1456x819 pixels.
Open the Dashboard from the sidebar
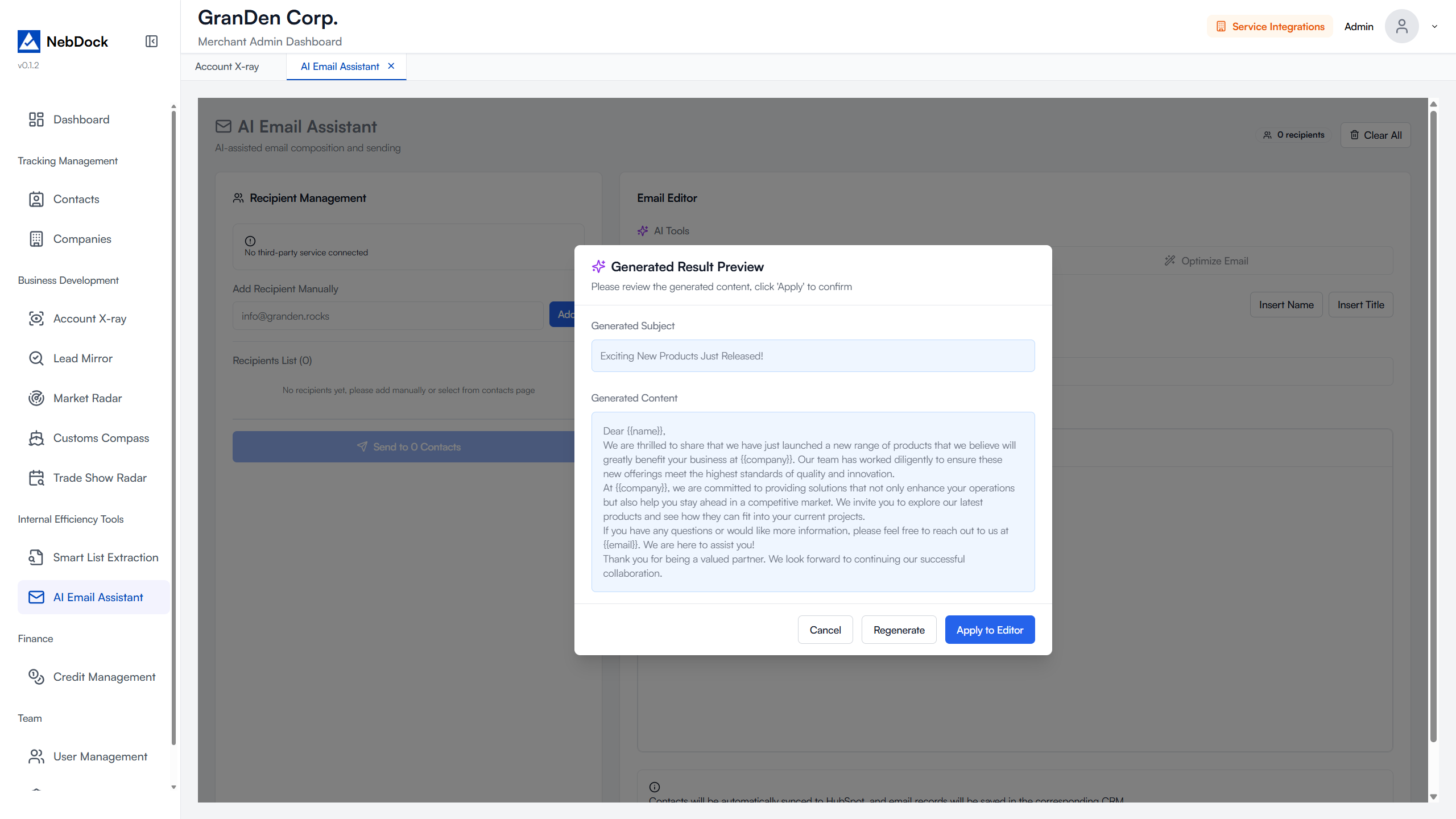pyautogui.click(x=81, y=119)
